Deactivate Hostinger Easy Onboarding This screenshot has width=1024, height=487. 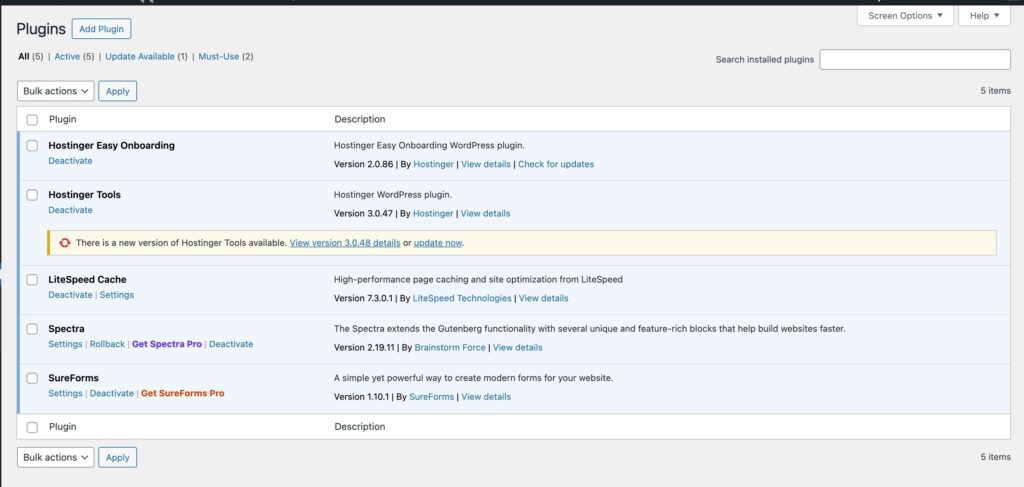click(71, 161)
